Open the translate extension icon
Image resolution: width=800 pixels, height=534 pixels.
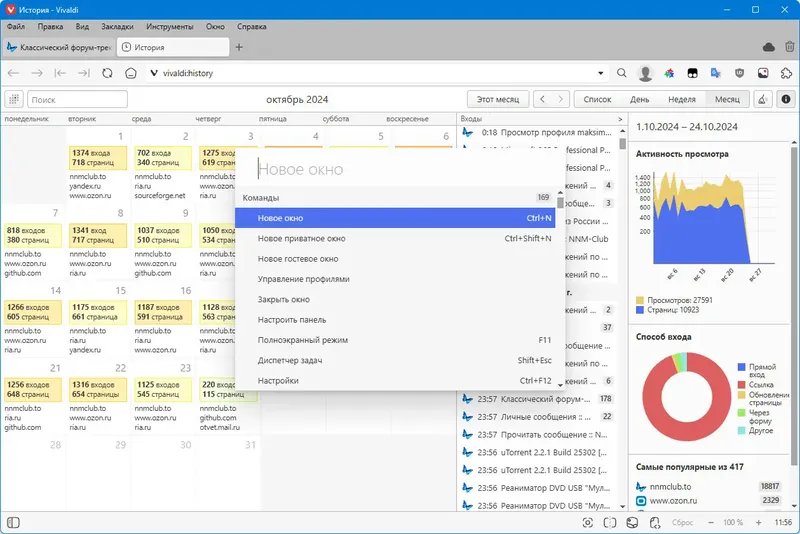[716, 73]
